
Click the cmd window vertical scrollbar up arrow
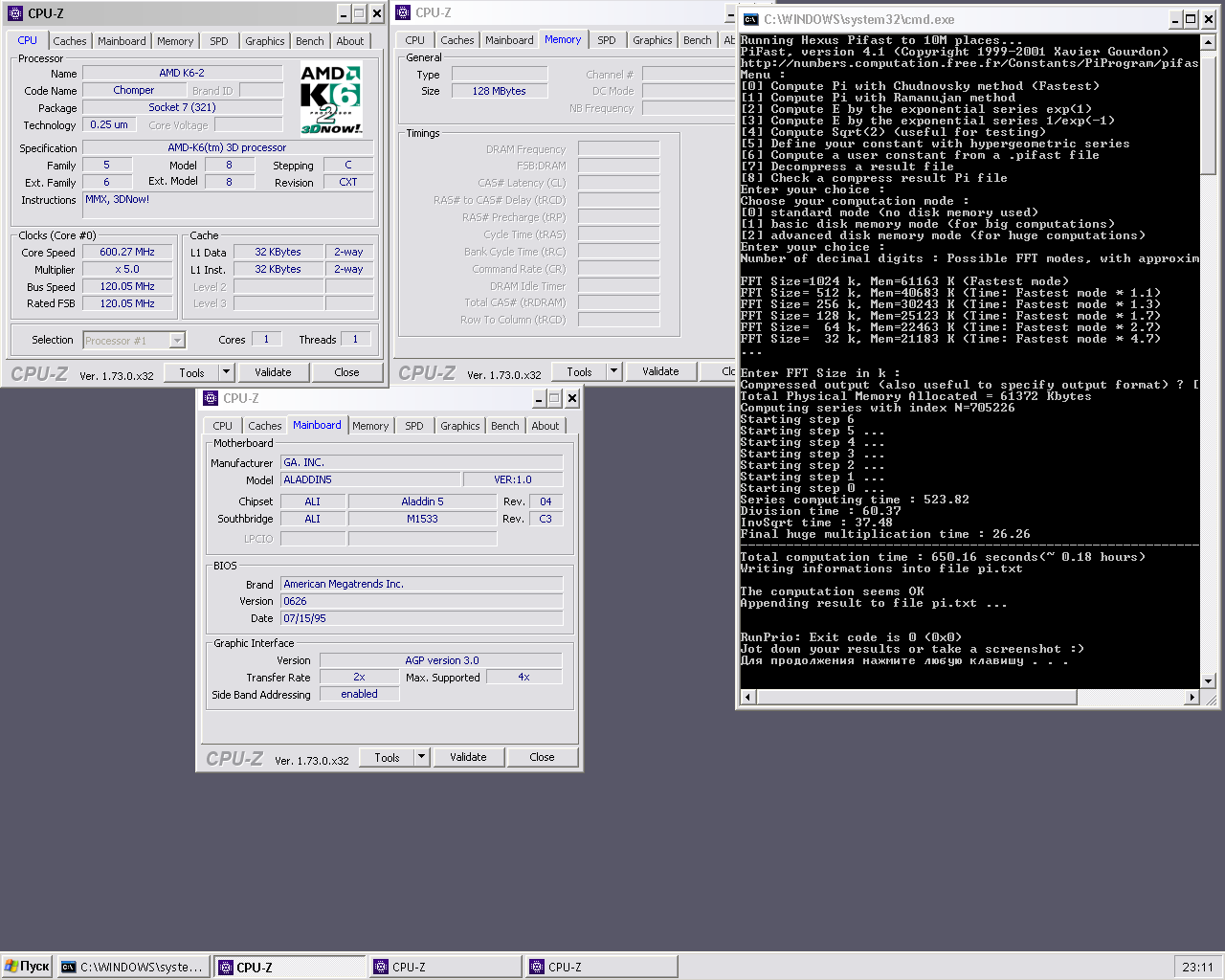tap(1208, 42)
